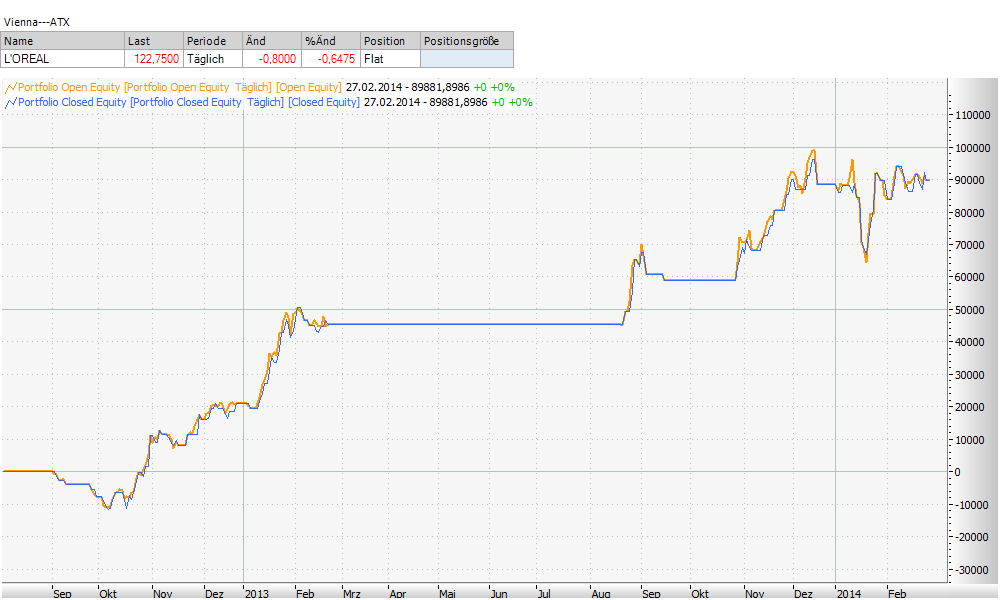Screen dimensions: 1000x600
Task: Click the Jun label on time axis
Action: click(x=499, y=594)
